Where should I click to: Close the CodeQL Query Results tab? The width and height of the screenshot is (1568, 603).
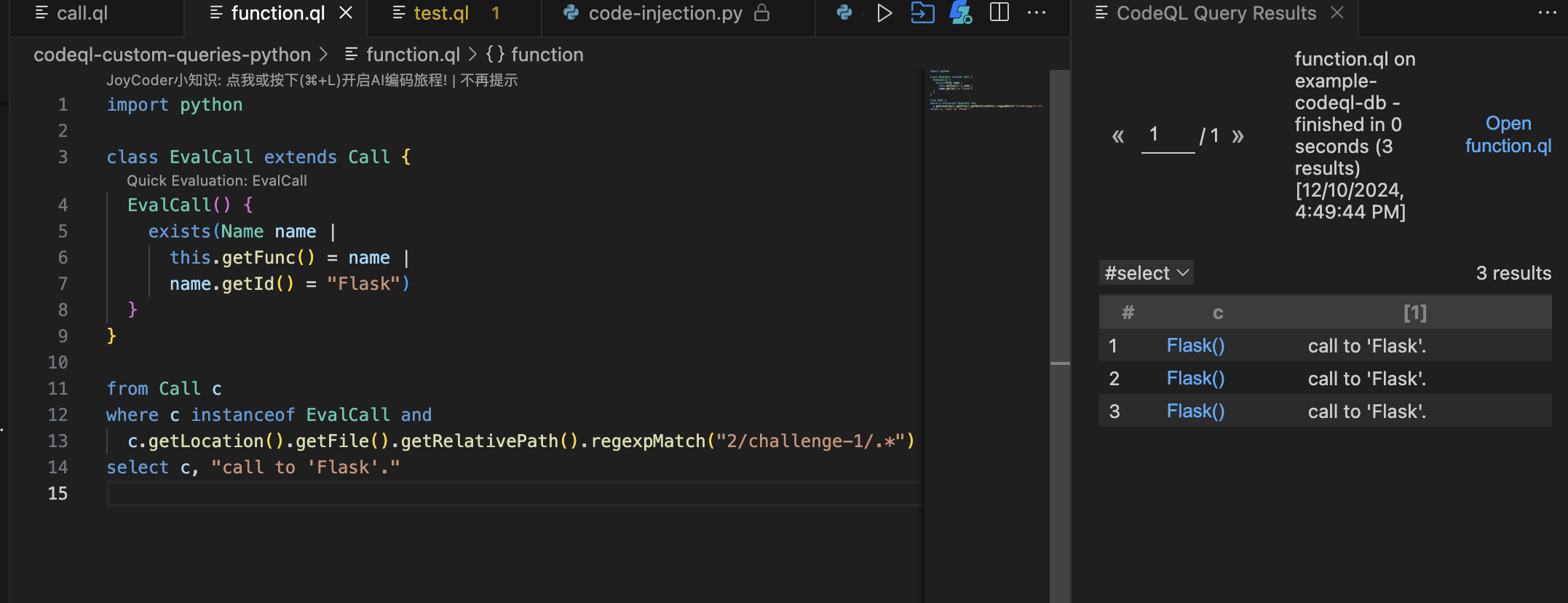click(x=1337, y=13)
